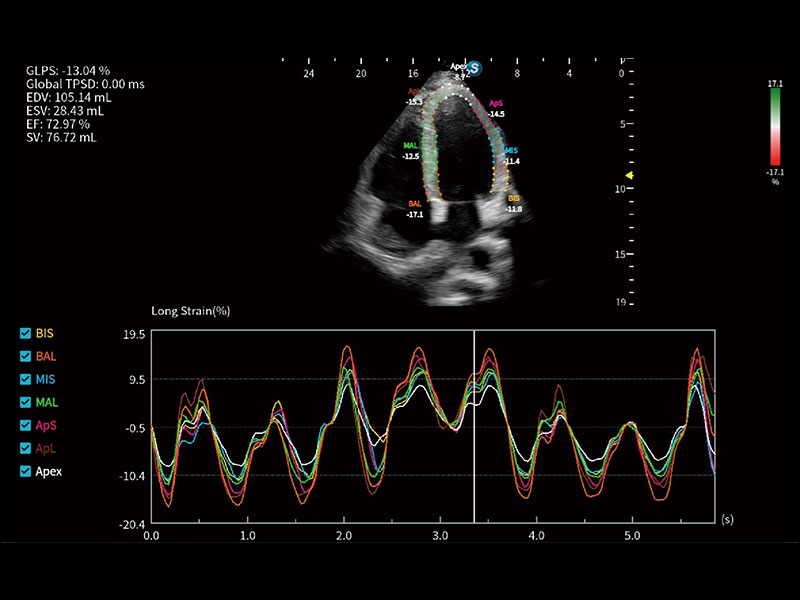Click the ApL segment label on the heart
Viewport: 800px width, 600px height.
pos(414,91)
